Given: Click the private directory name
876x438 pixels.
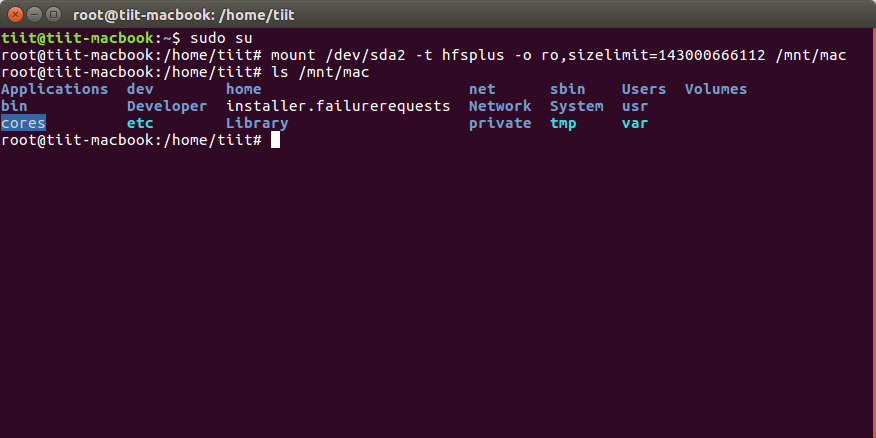Looking at the screenshot, I should point(500,124).
